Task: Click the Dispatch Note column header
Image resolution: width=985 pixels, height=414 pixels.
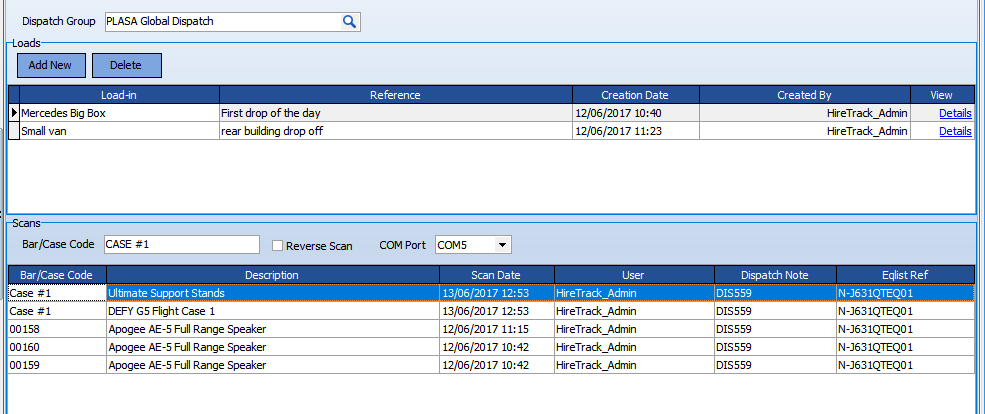Action: click(x=775, y=275)
